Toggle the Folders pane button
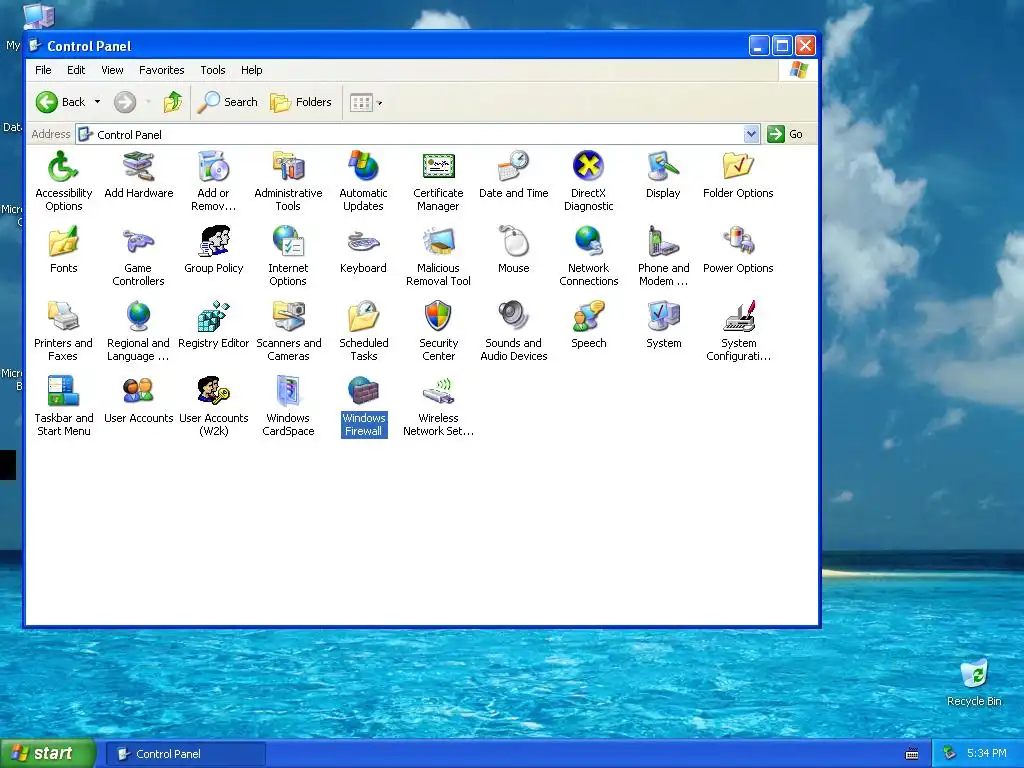The height and width of the screenshot is (768, 1024). pos(301,102)
